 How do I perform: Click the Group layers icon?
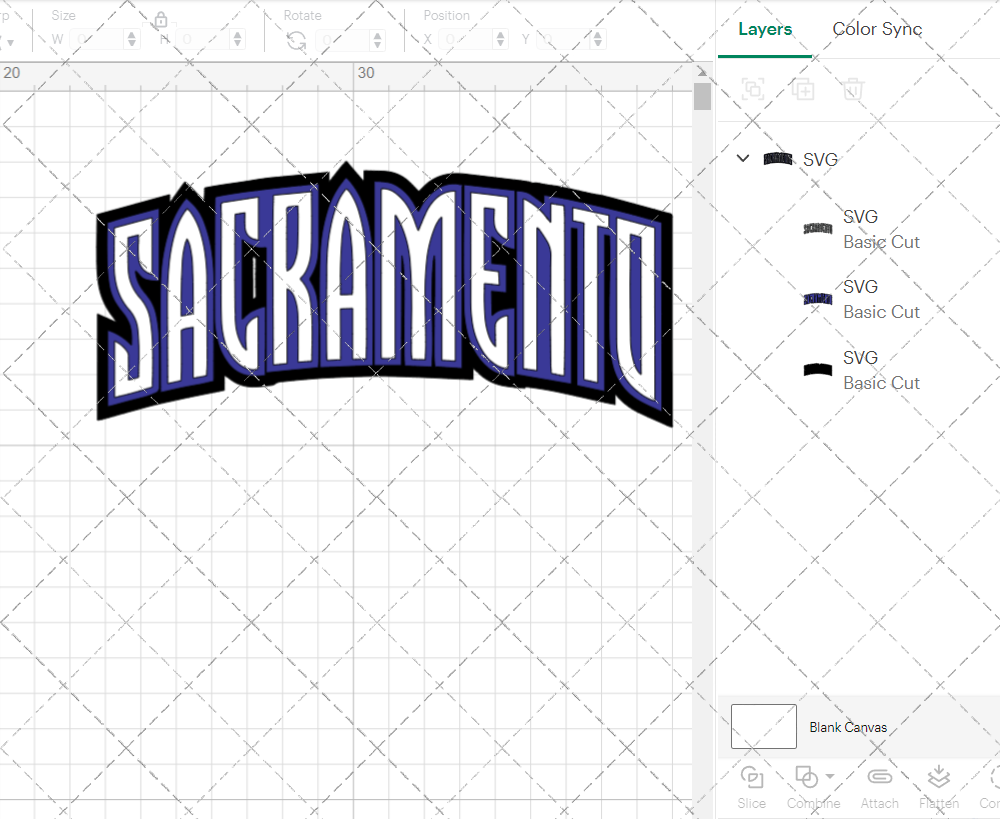(753, 89)
